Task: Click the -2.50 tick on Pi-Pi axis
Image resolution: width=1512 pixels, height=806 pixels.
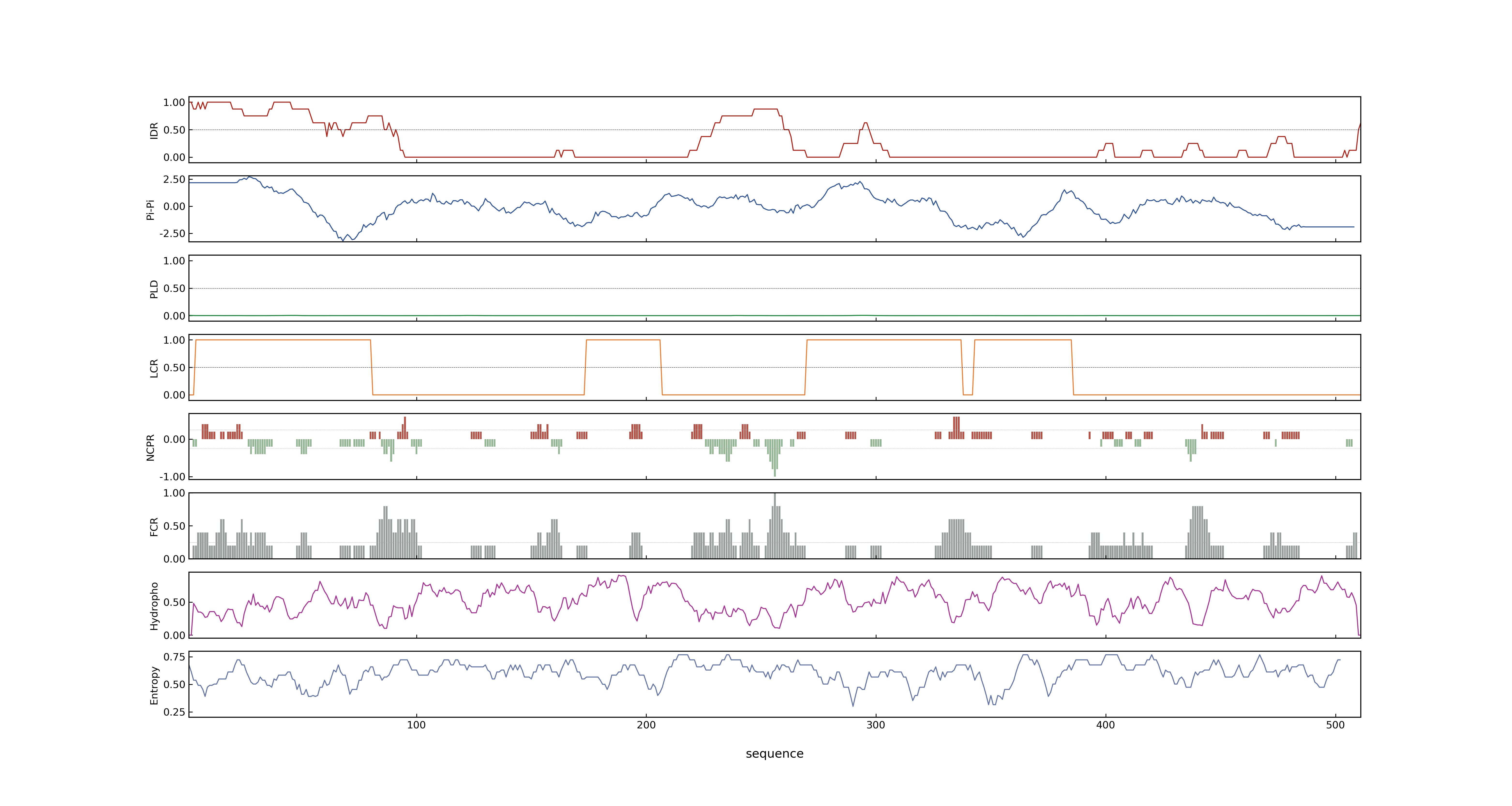Action: coord(172,233)
